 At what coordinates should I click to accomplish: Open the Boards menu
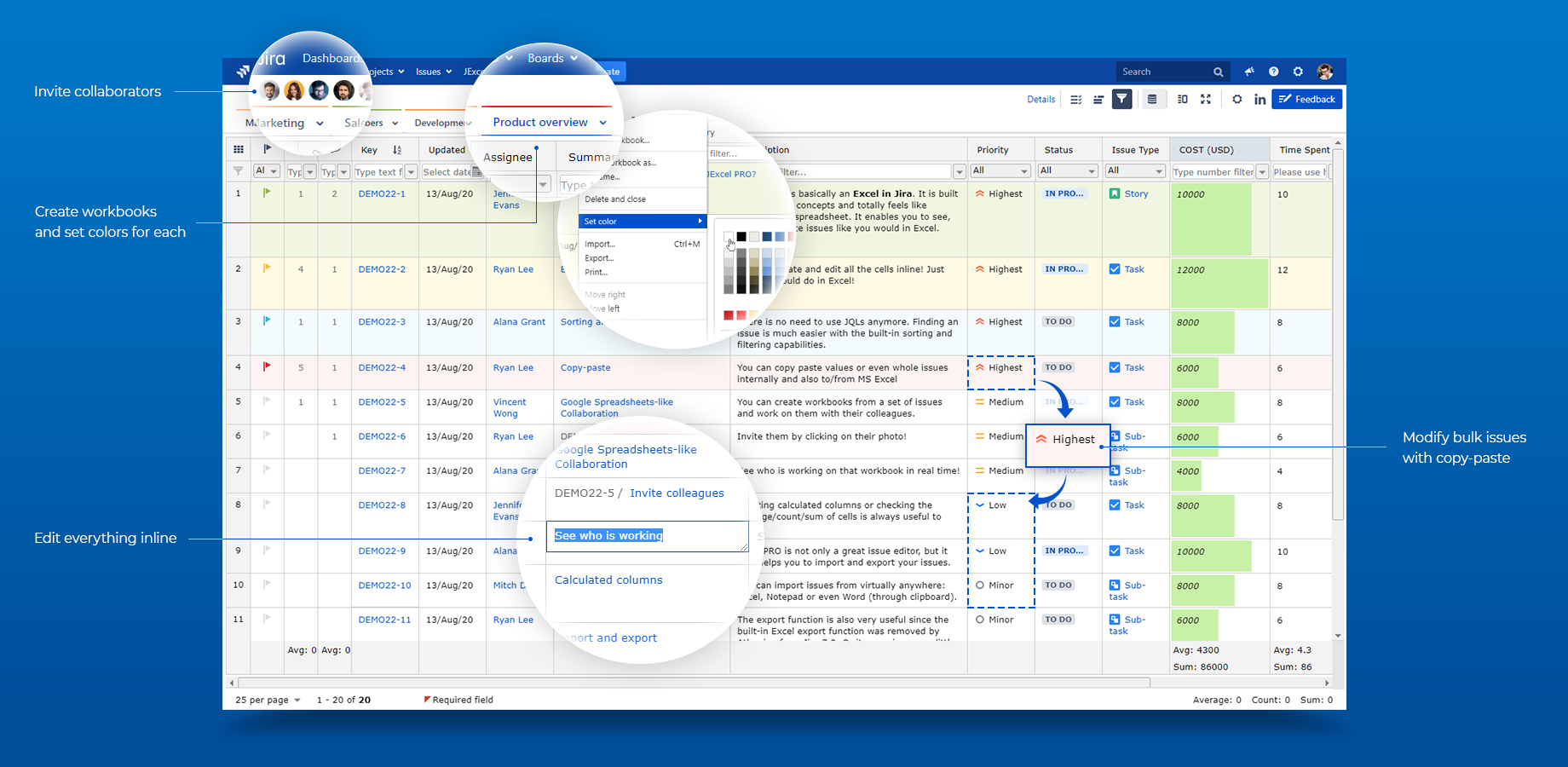552,58
